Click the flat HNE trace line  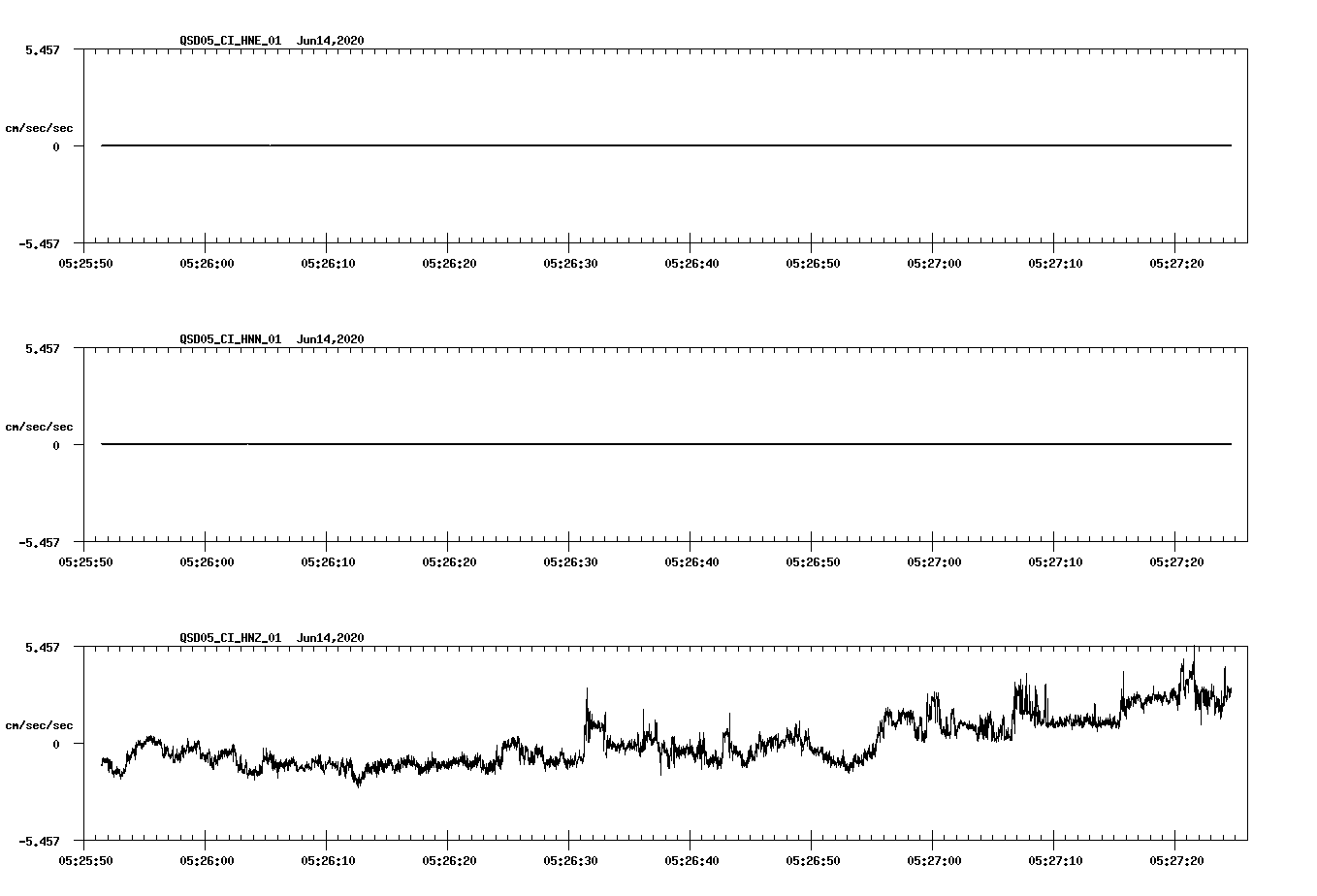coord(666,145)
